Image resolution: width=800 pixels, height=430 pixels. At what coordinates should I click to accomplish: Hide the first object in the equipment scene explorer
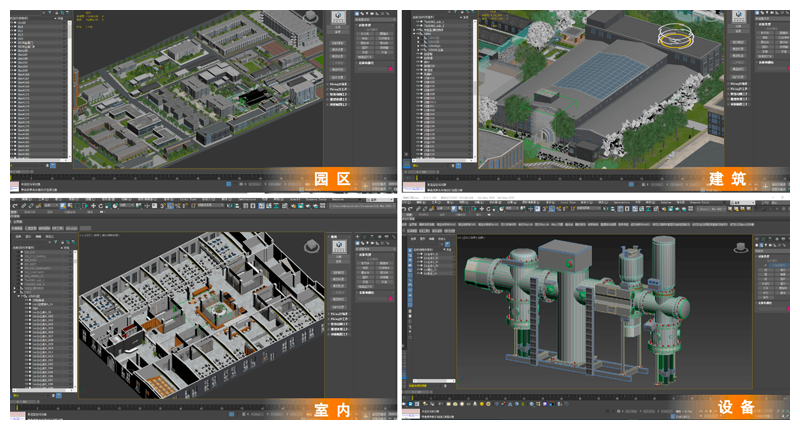[418, 254]
